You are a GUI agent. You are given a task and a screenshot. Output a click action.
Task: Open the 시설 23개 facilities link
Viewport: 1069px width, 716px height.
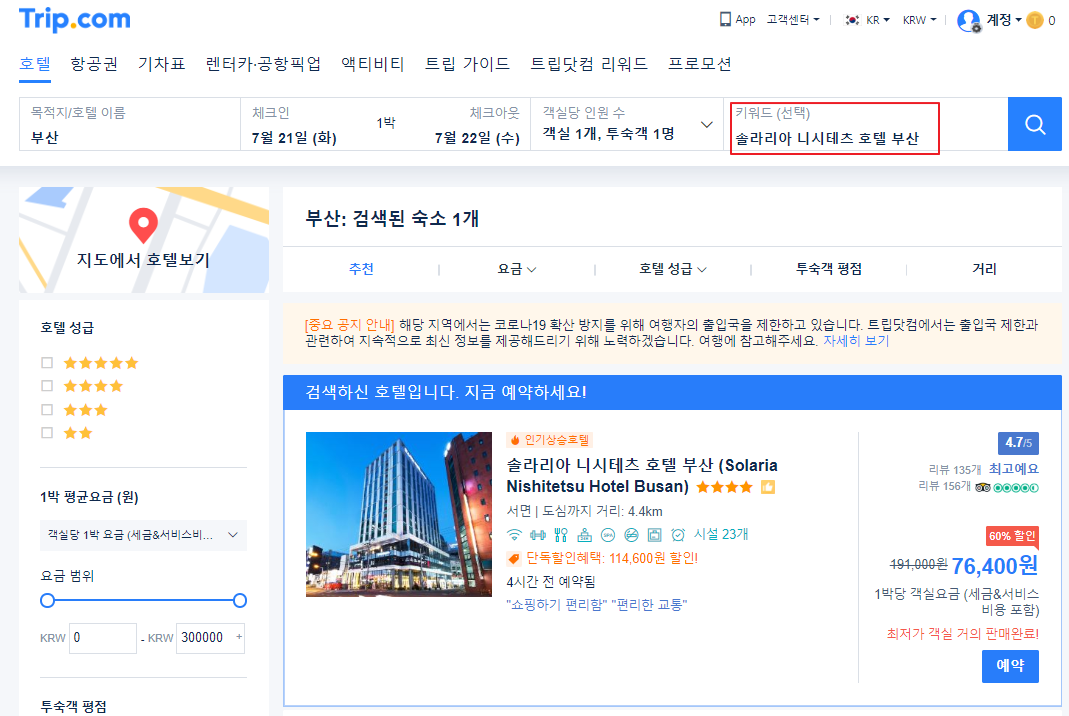(721, 535)
